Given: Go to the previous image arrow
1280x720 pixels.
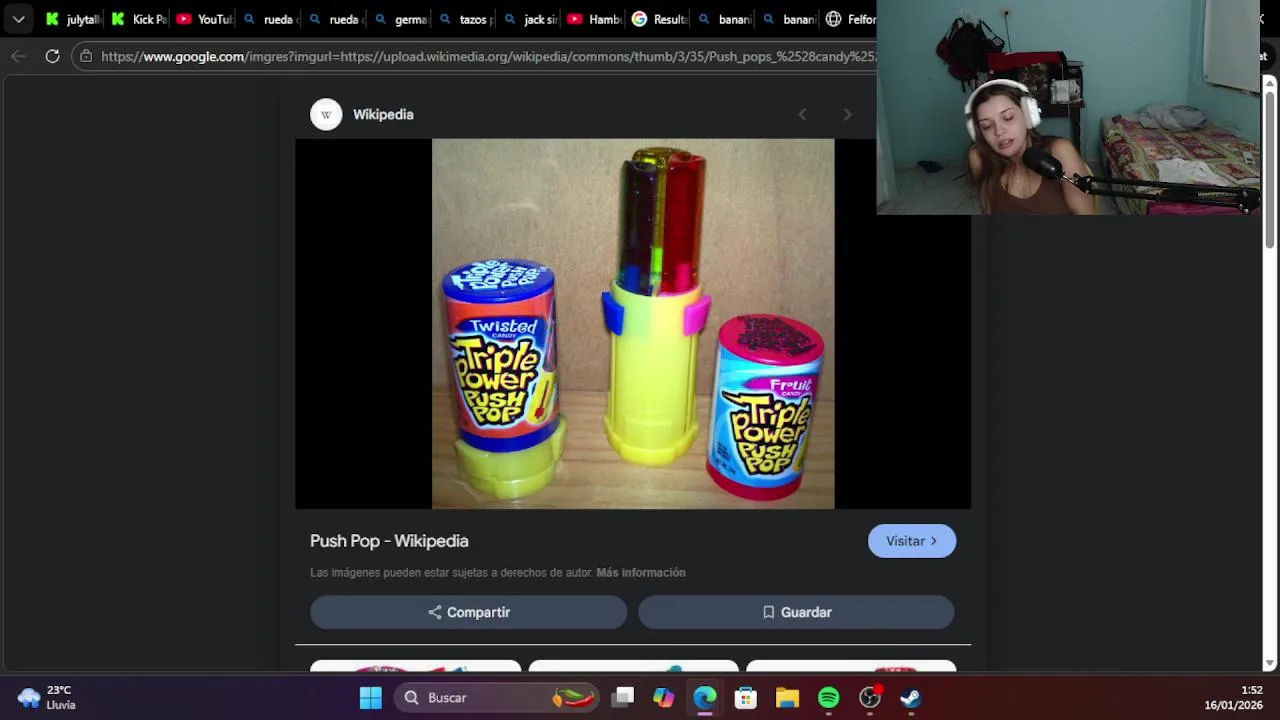Looking at the screenshot, I should point(802,115).
